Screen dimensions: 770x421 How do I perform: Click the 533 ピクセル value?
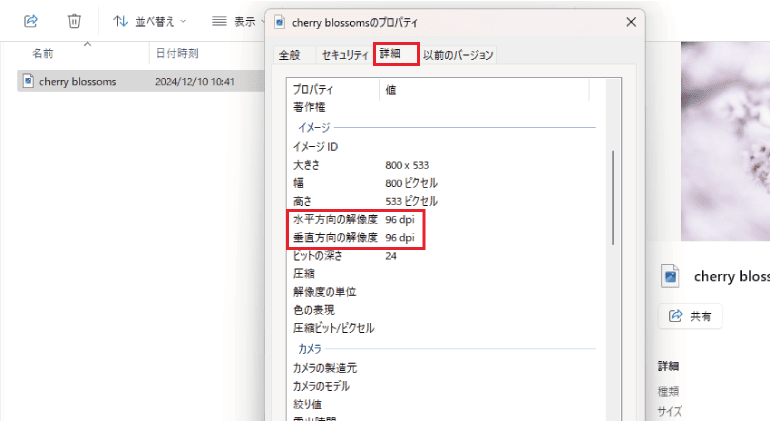coord(412,201)
